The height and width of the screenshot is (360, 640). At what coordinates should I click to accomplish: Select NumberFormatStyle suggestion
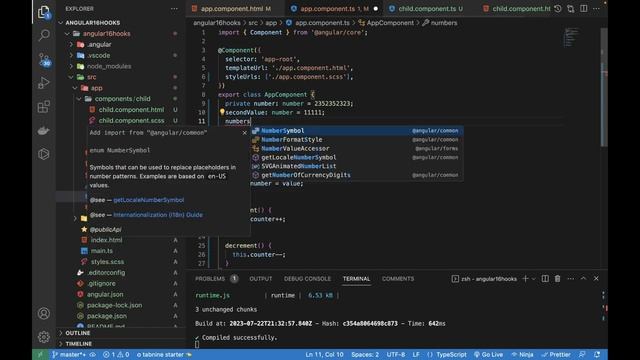[x=357, y=140]
